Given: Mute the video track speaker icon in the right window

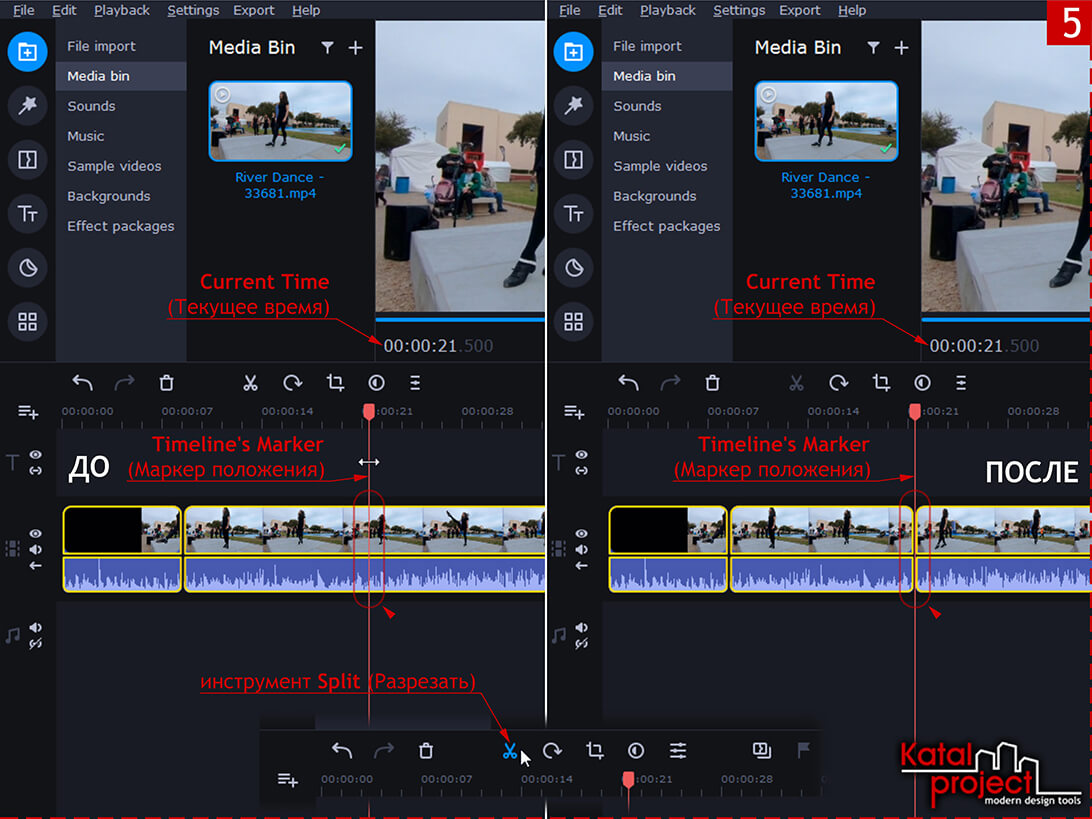Looking at the screenshot, I should coord(581,550).
